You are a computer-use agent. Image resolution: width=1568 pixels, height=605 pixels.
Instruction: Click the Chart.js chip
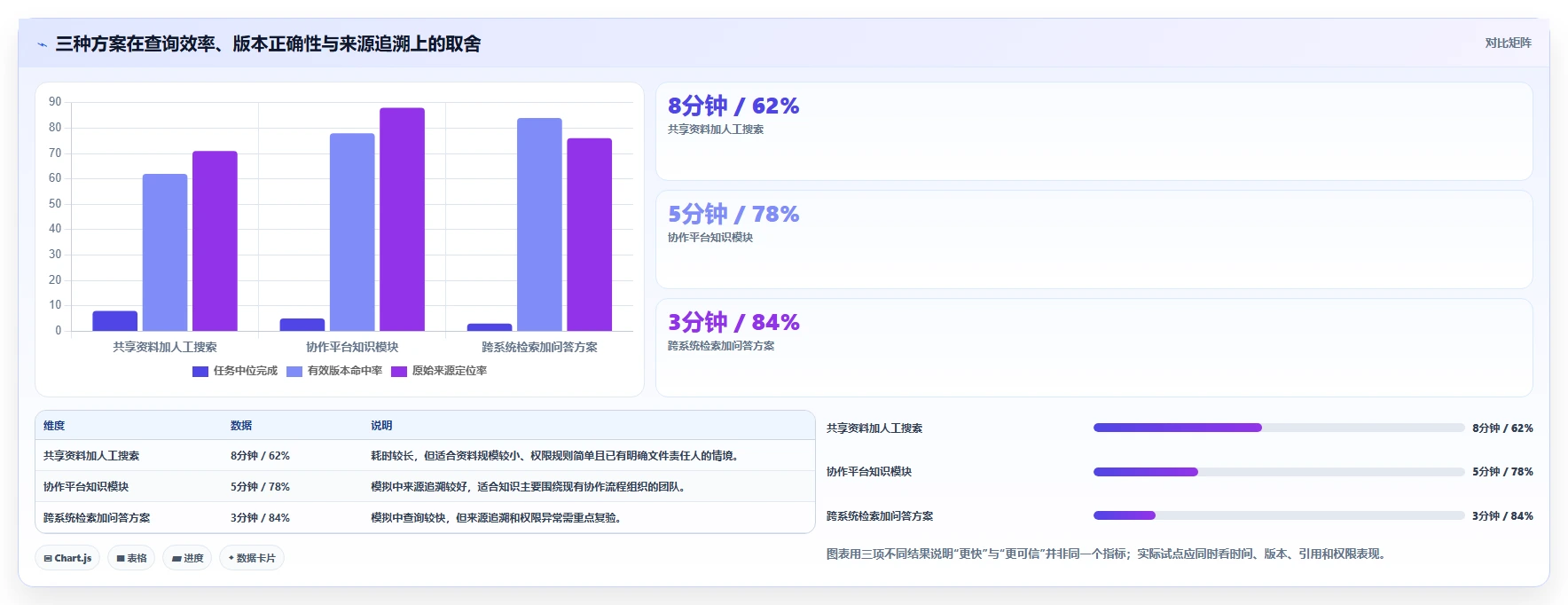(67, 558)
